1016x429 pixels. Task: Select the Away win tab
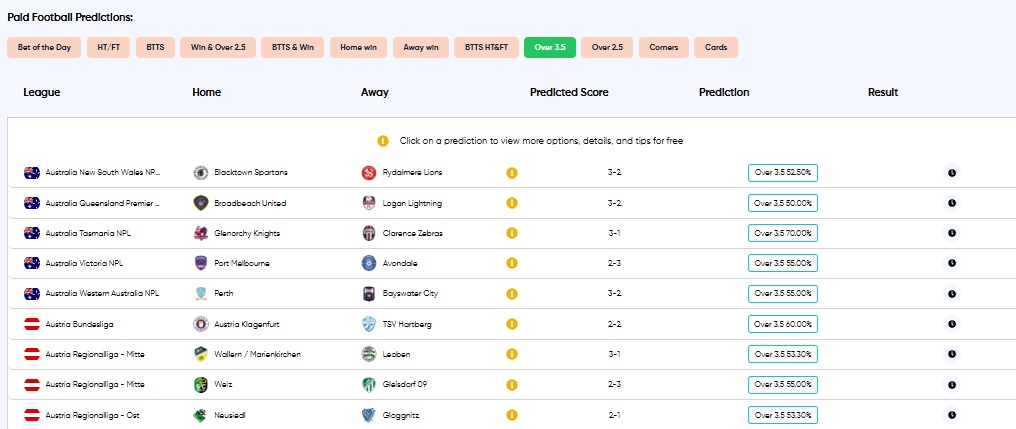(421, 47)
